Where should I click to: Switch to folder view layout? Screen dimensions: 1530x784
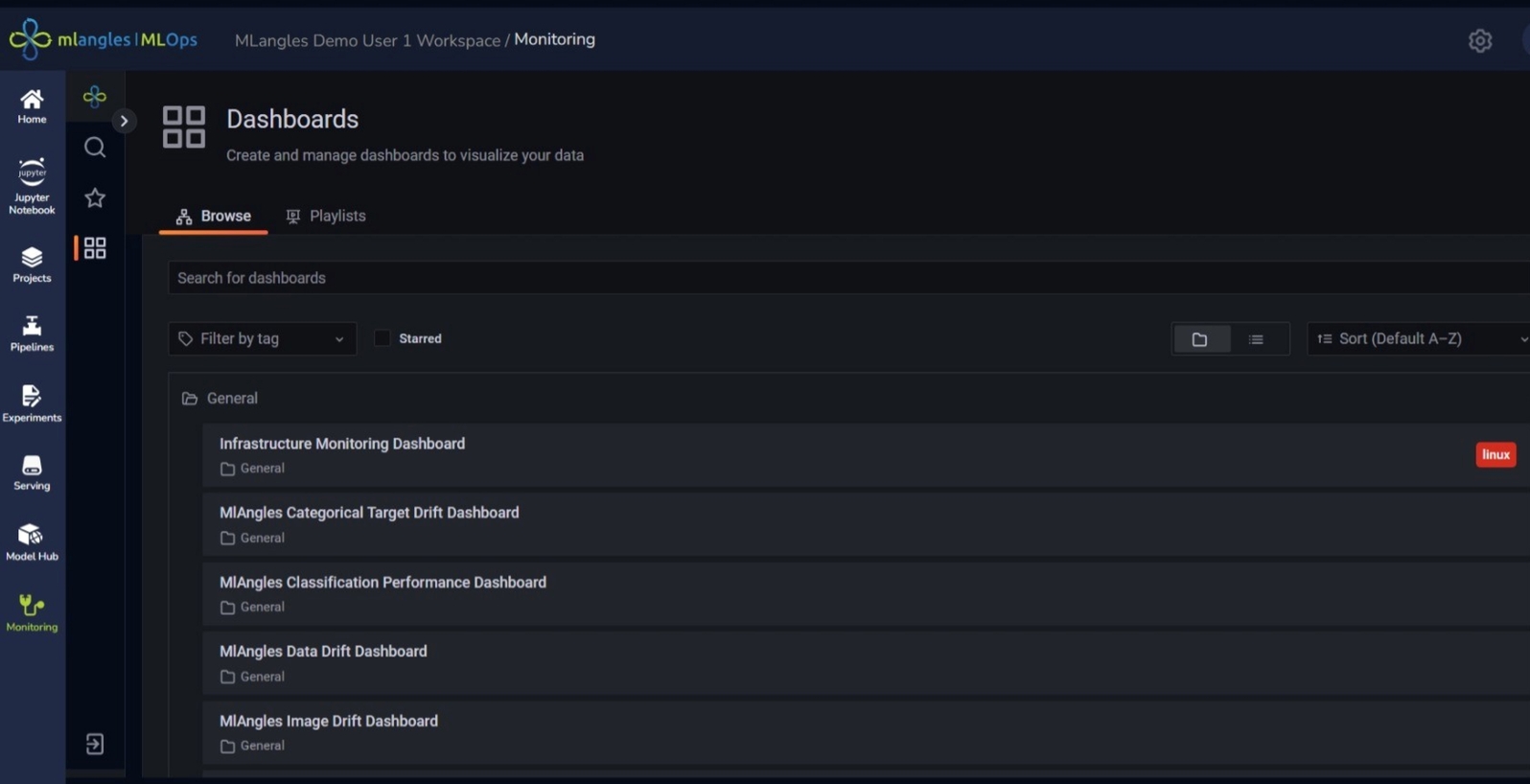[x=1200, y=339]
